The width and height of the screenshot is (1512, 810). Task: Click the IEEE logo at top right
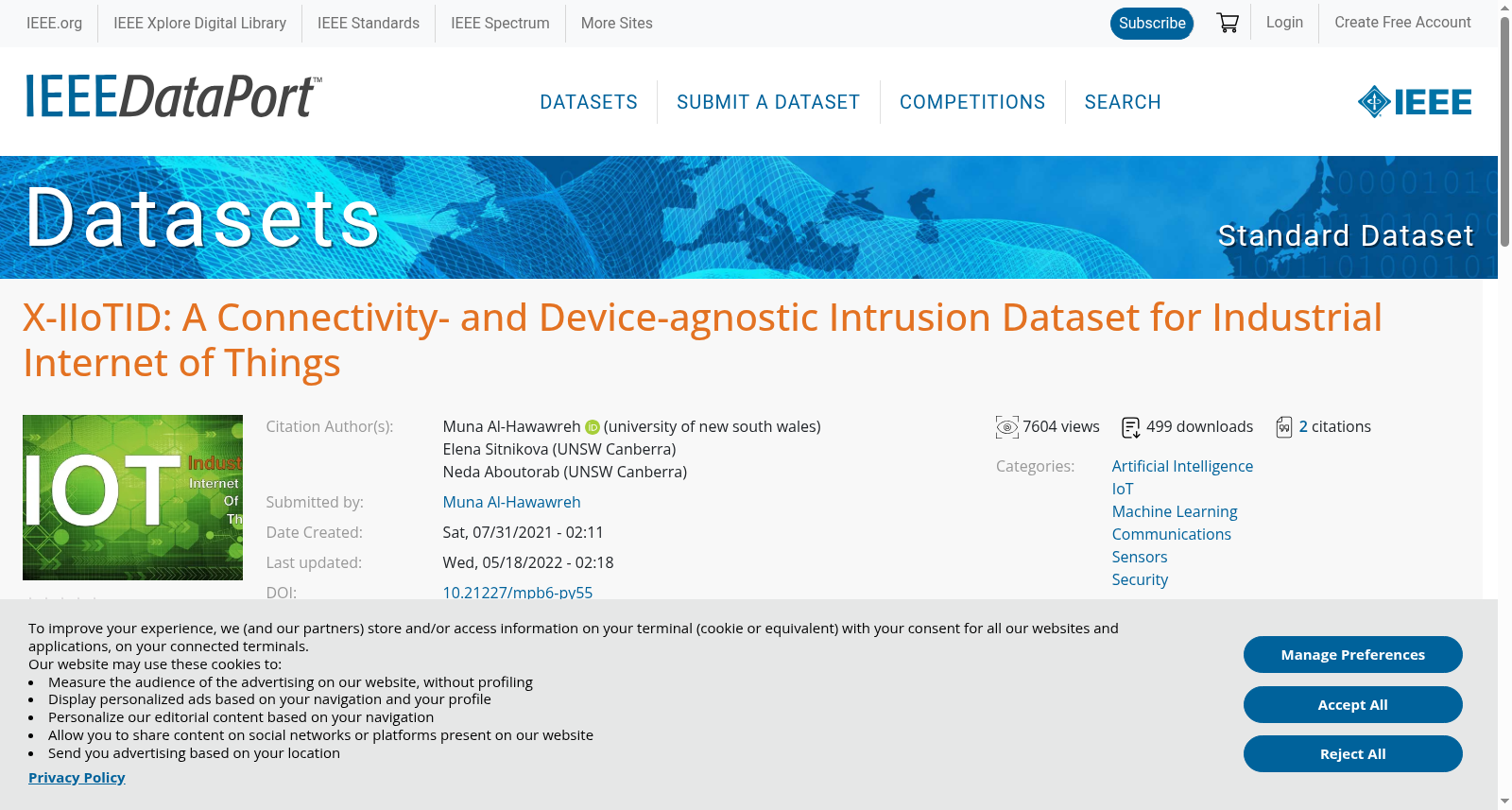(x=1414, y=102)
